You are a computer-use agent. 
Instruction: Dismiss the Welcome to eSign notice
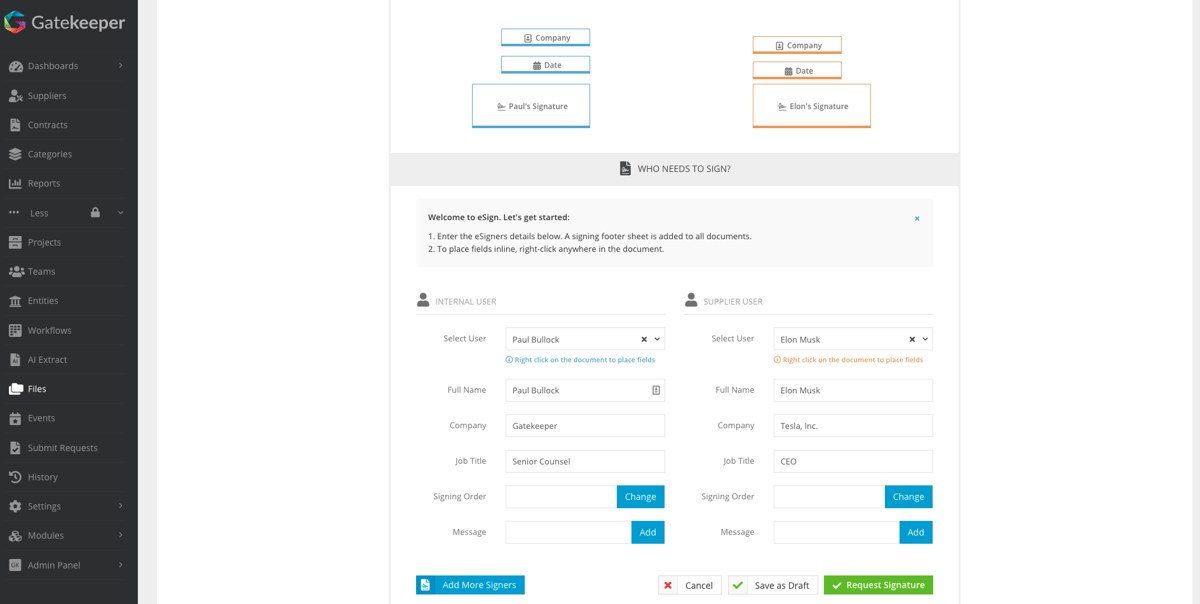pyautogui.click(x=917, y=218)
